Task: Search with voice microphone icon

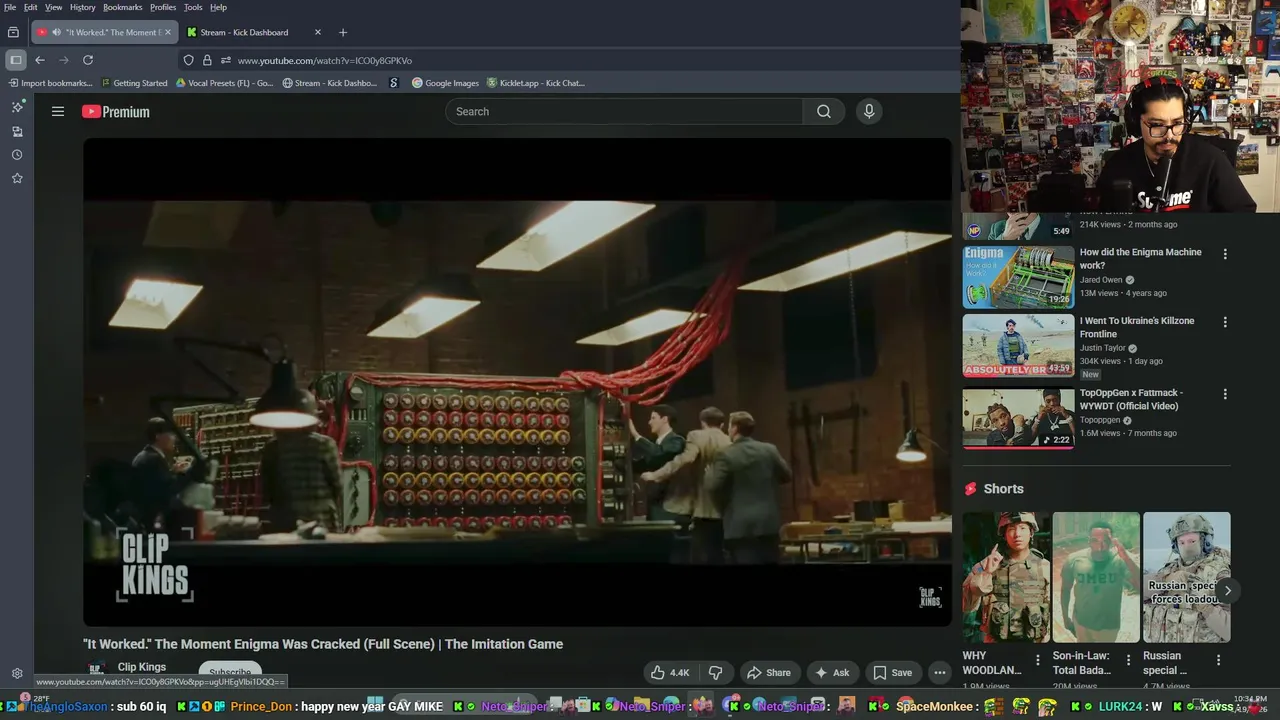Action: (869, 111)
